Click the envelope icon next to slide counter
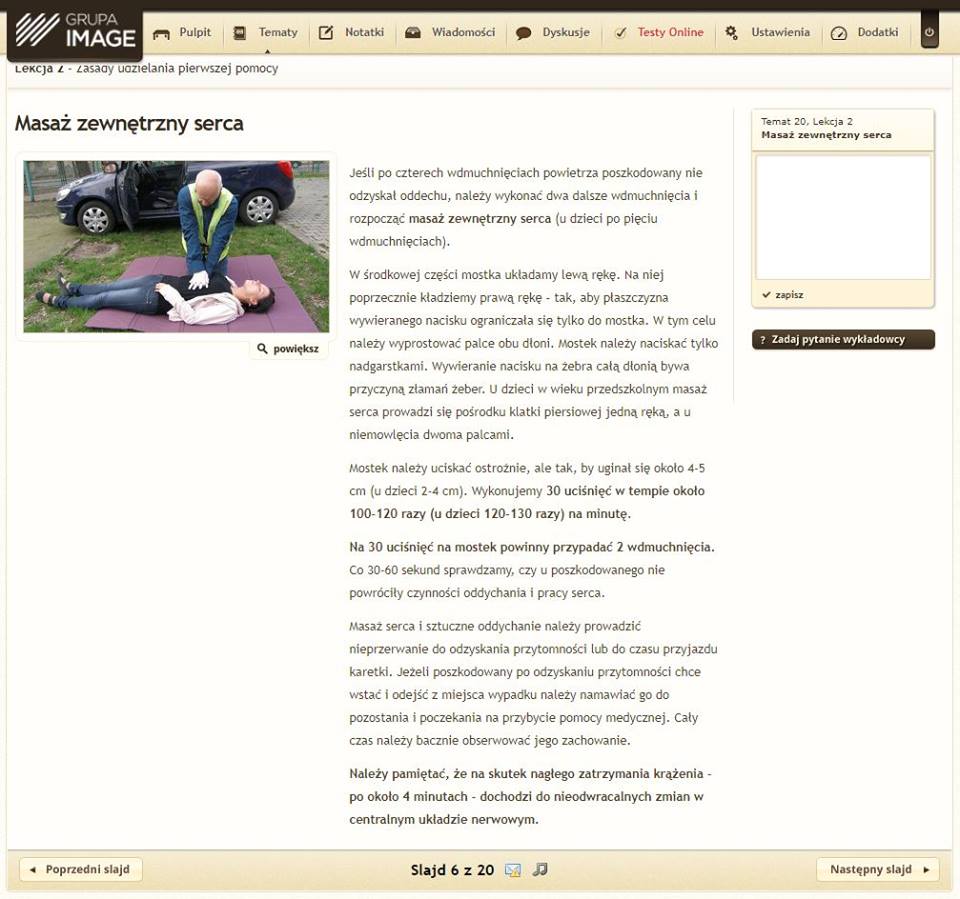 pyautogui.click(x=512, y=870)
